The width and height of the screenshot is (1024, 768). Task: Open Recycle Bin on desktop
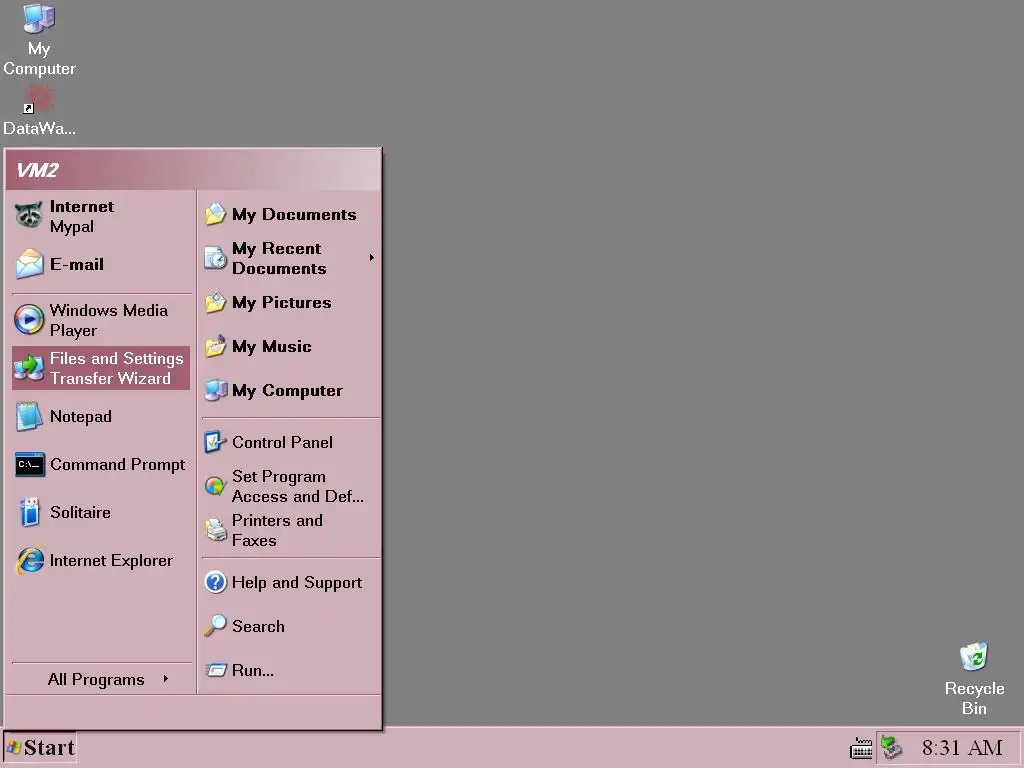(974, 679)
